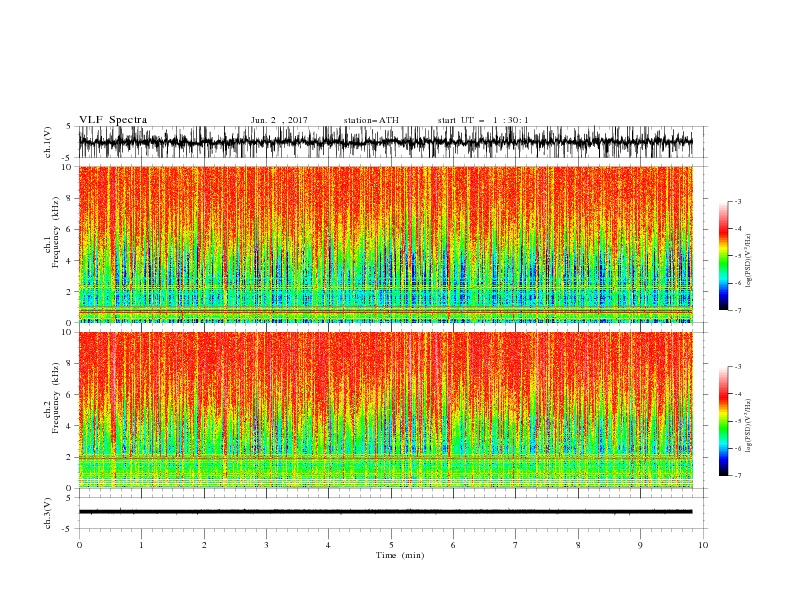Click time axis tick label "1"
Viewport: 792px width, 612px height.
tap(141, 545)
